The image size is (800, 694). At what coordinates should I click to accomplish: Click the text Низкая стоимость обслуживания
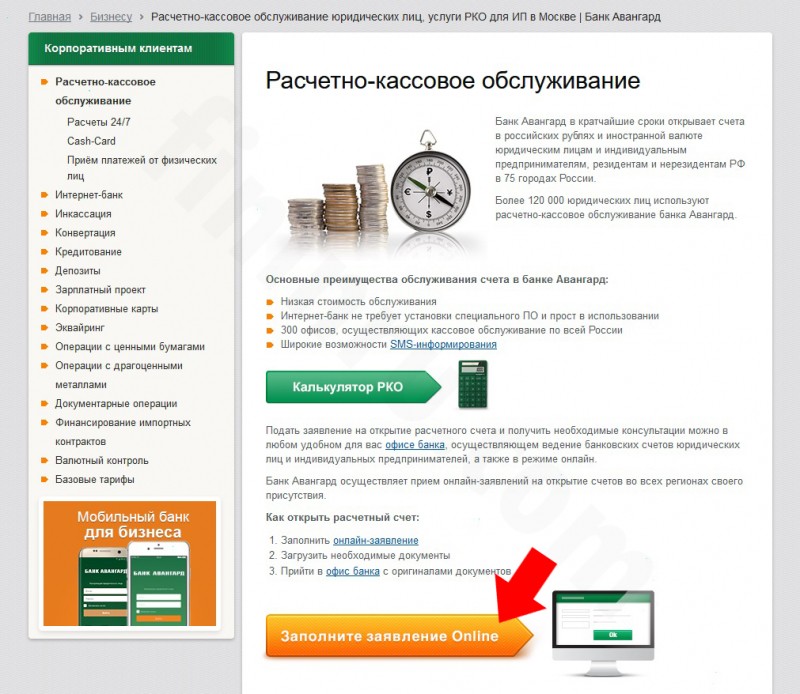click(x=359, y=302)
